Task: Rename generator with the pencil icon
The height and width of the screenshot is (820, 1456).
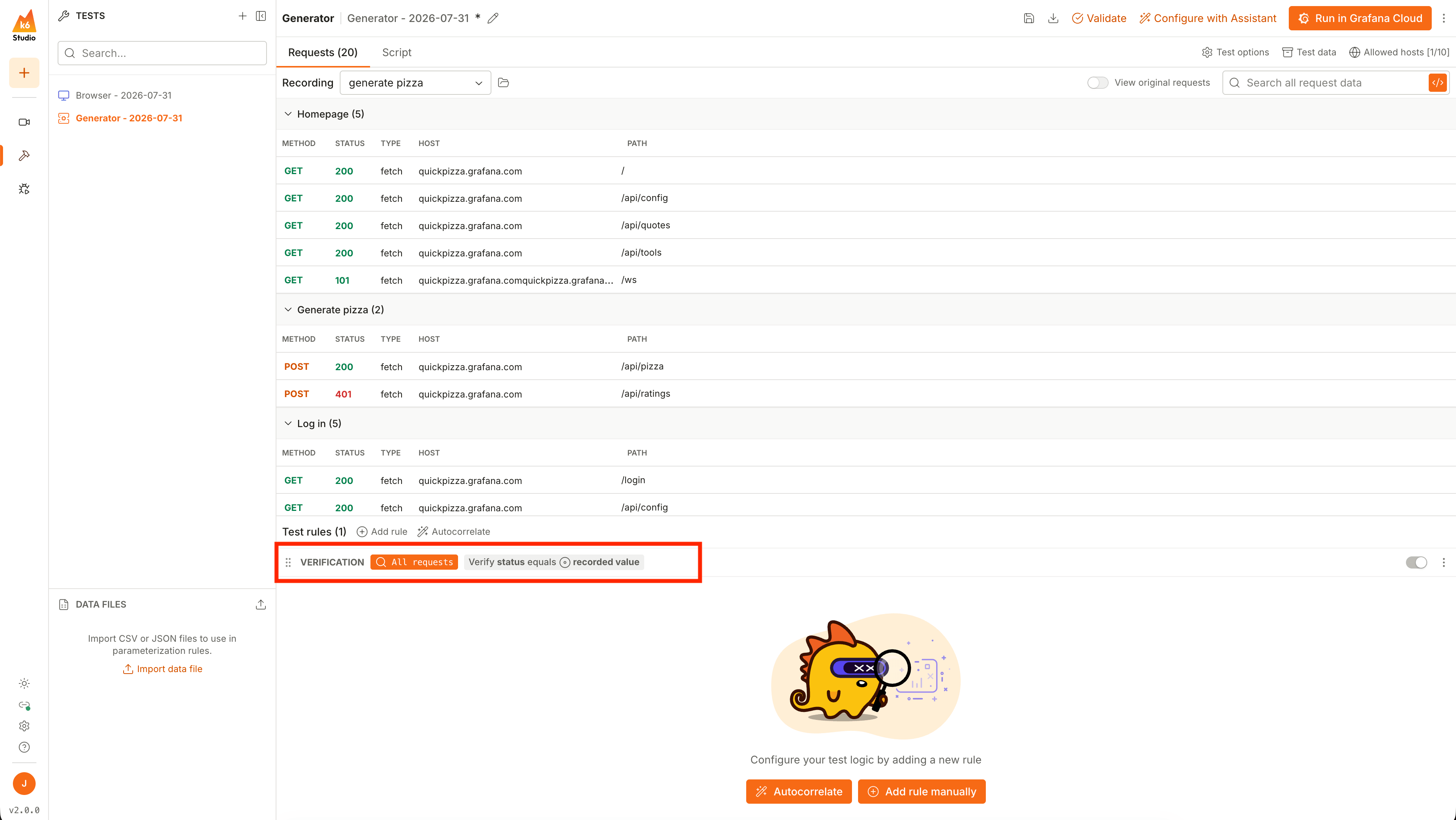Action: 493,18
